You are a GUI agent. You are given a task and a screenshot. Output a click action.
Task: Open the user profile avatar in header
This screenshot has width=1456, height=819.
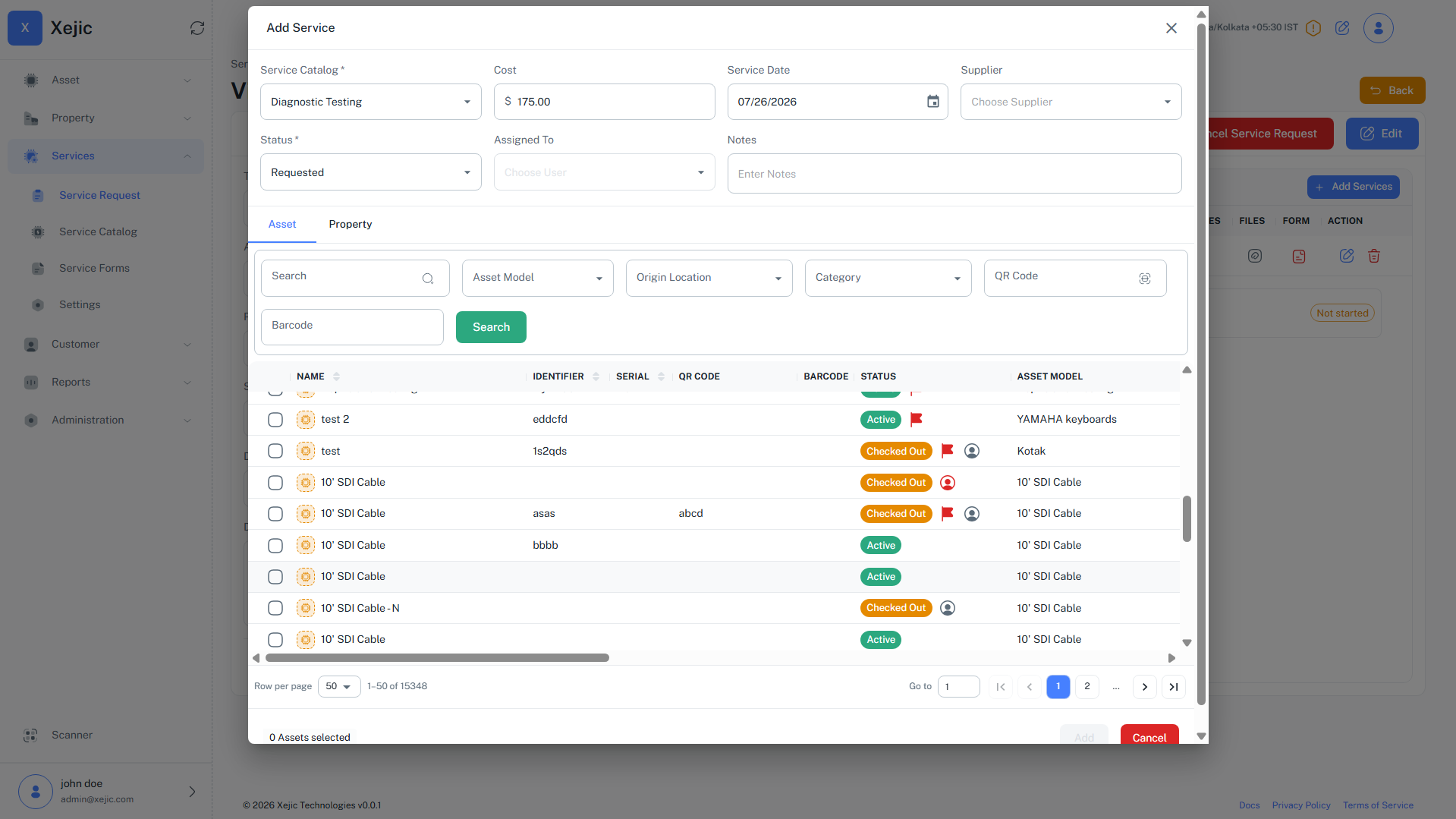(1378, 28)
